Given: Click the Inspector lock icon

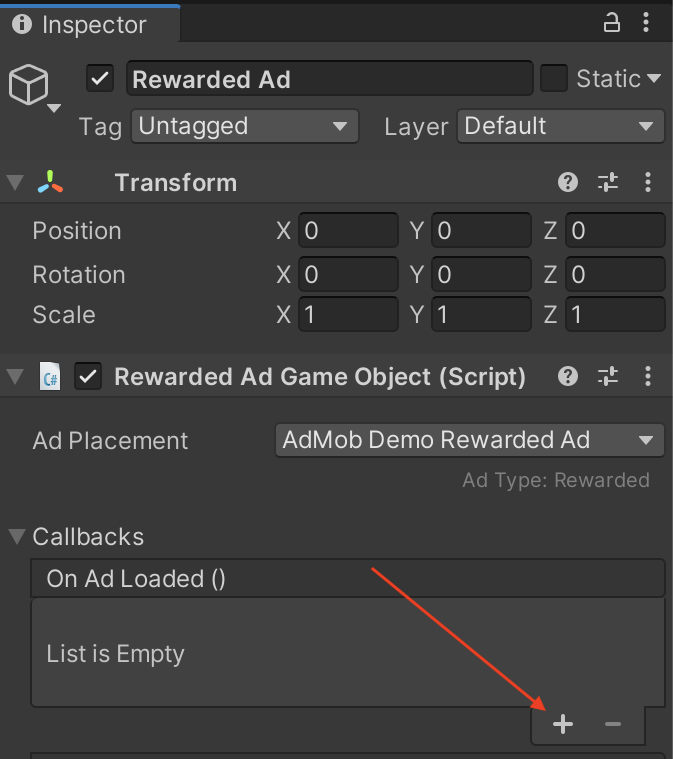Looking at the screenshot, I should [612, 23].
